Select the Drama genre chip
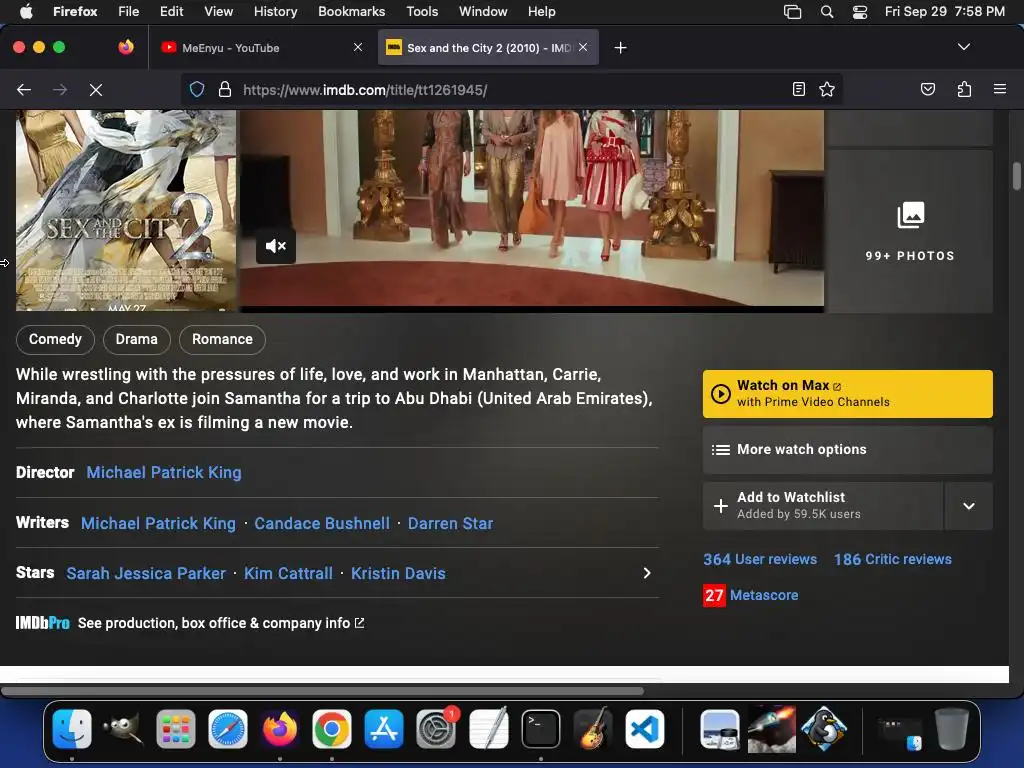 [x=136, y=340]
